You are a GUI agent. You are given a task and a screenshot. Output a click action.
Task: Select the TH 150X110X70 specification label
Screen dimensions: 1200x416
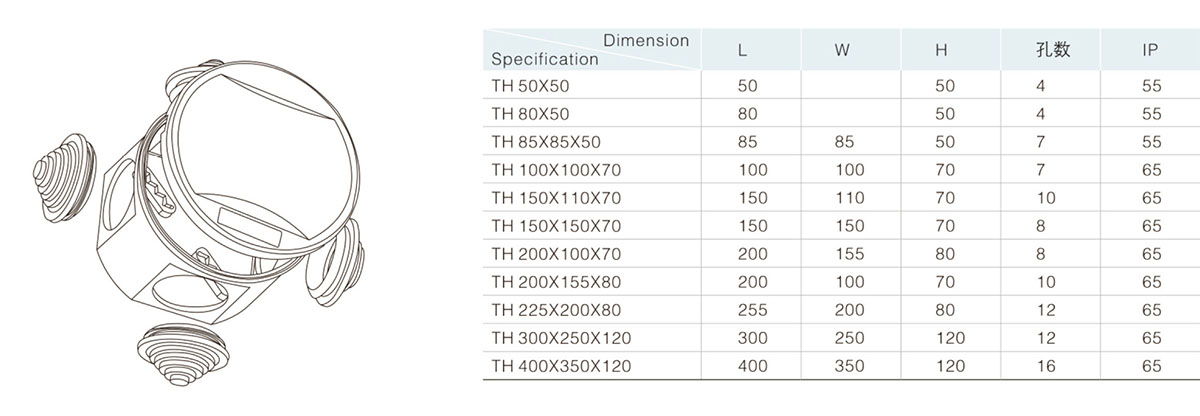pos(556,198)
